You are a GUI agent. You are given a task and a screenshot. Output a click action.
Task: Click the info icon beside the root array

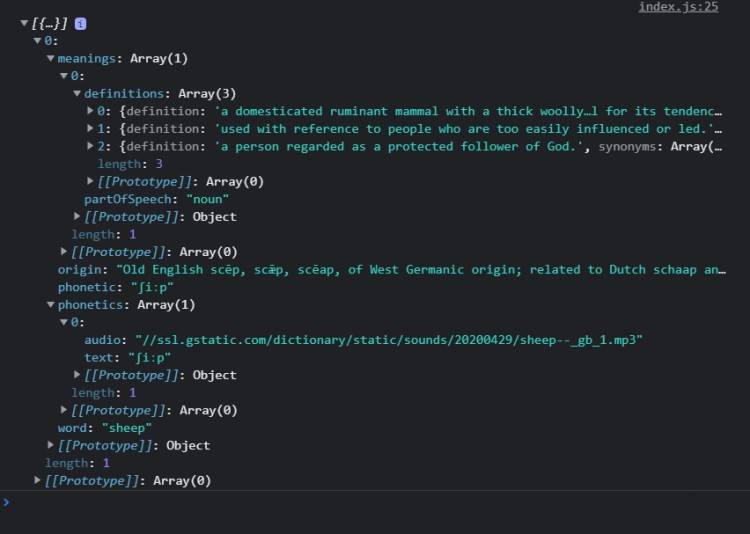81,23
